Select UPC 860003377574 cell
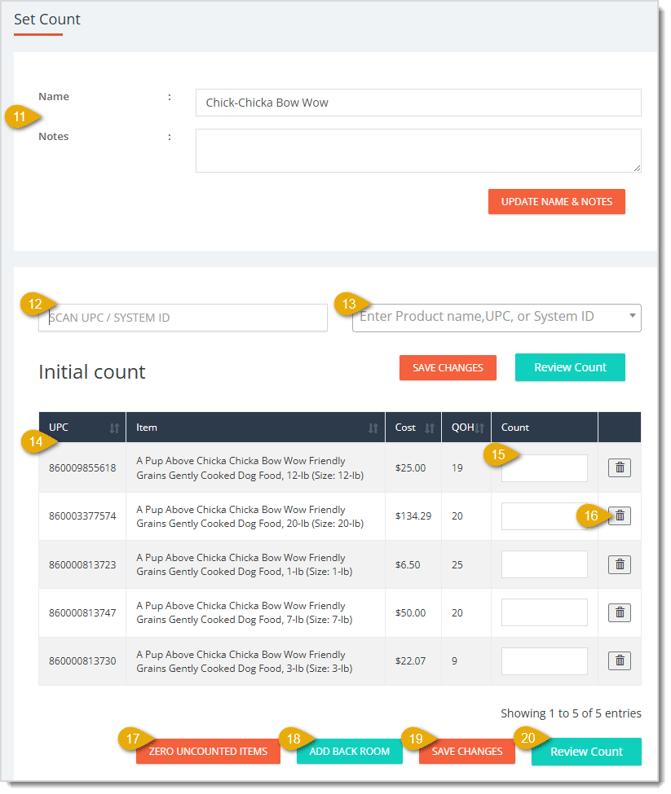Screen dimensions: 671x794 pyautogui.click(x=82, y=516)
